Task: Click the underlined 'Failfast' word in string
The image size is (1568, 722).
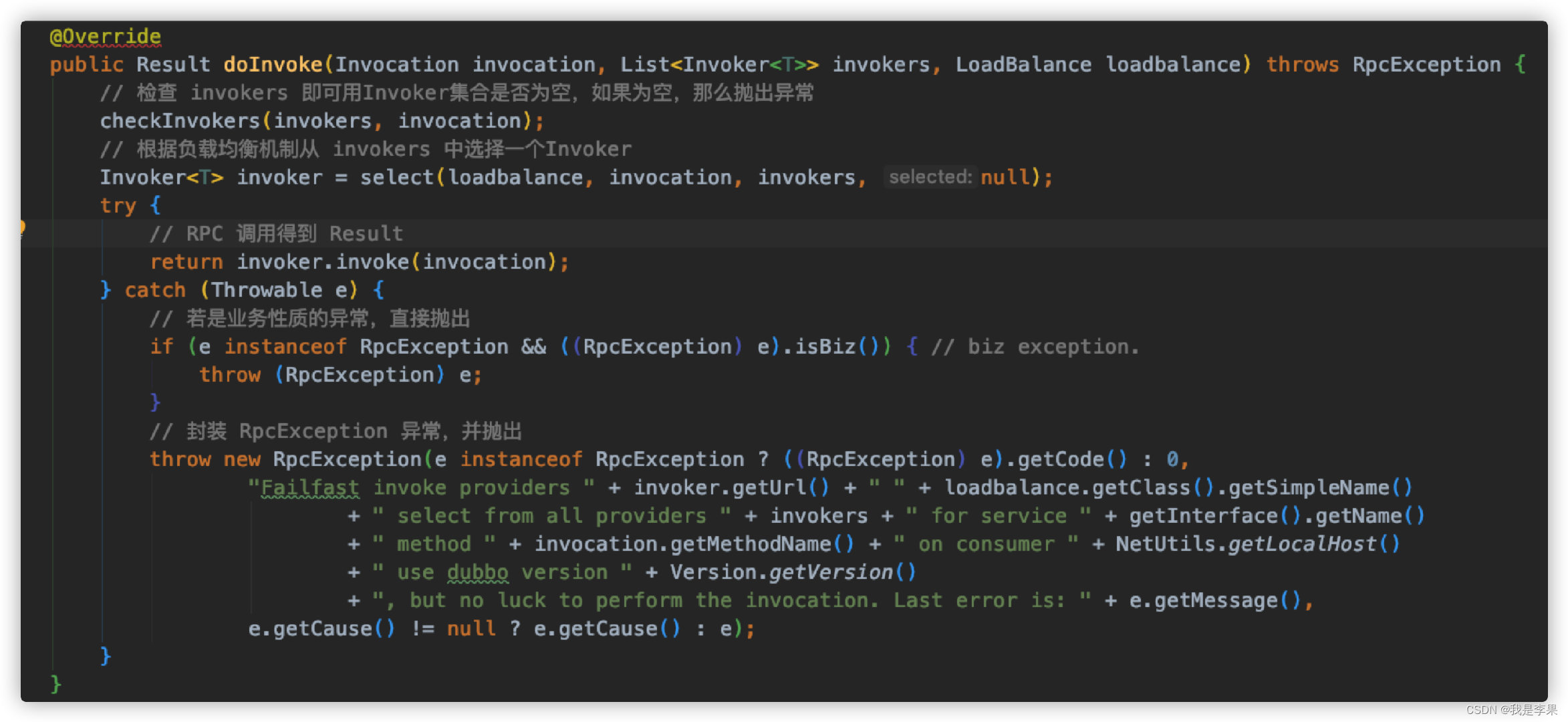Action: 309,488
